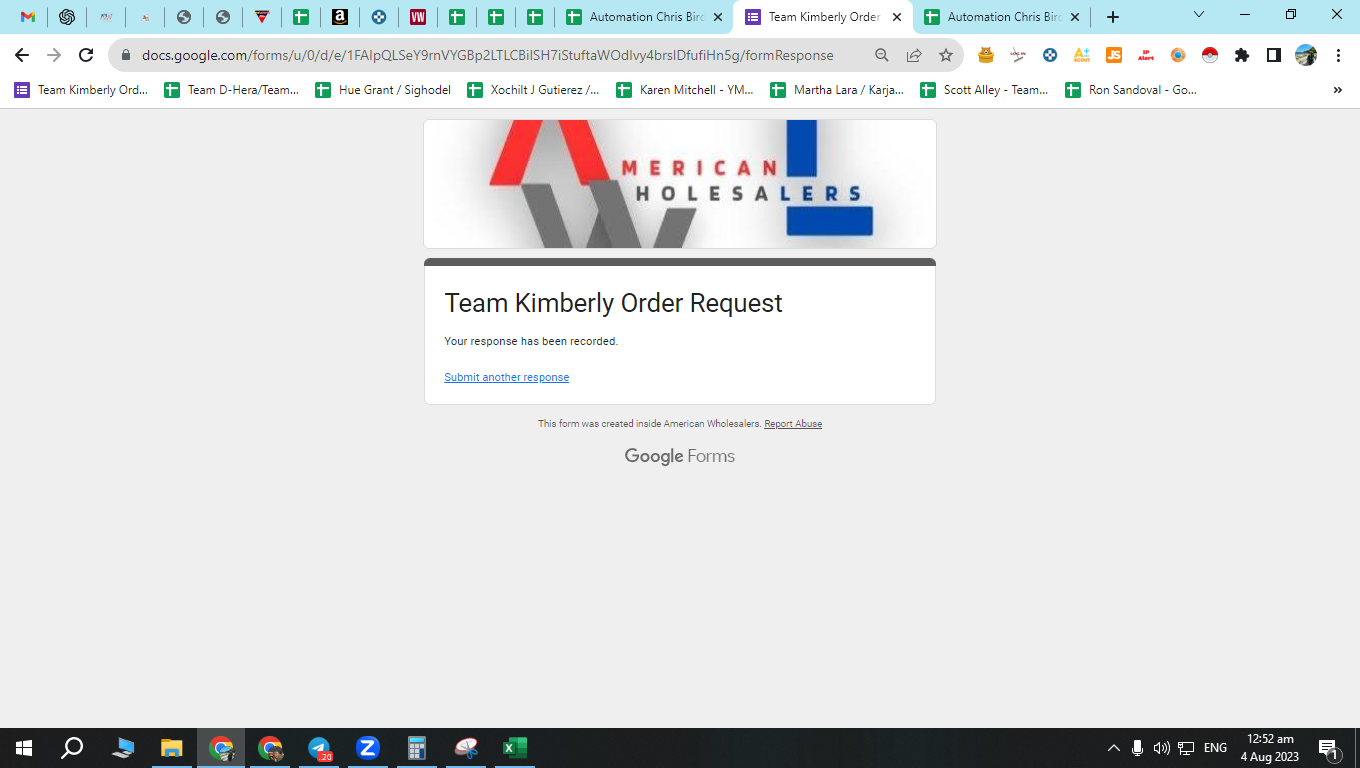This screenshot has height=768, width=1360.
Task: Open the A+ Scout extension
Action: point(1082,56)
